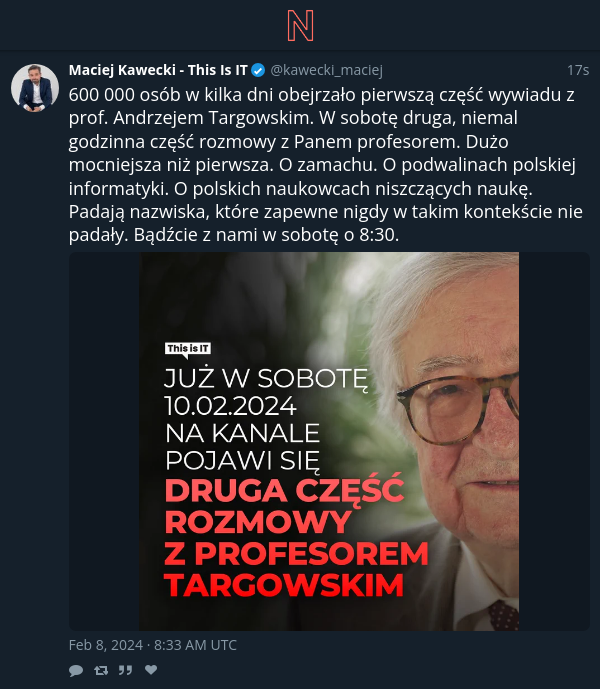600x689 pixels.
Task: Click the JUŻ W SOBOTĘ text in image
Action: [266, 379]
